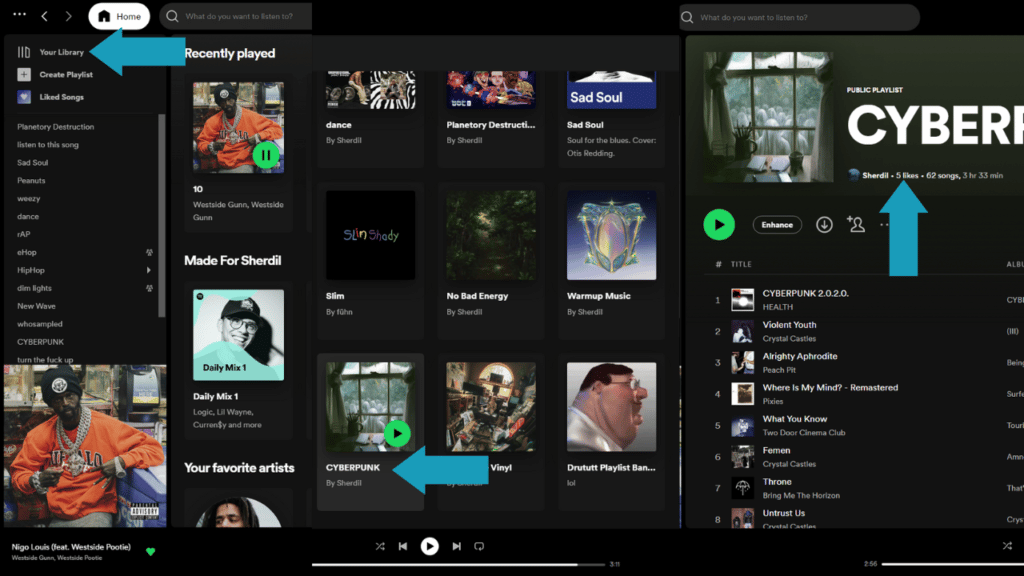Open the Bring Me The Horizon link
1024x576 pixels.
coord(801,495)
